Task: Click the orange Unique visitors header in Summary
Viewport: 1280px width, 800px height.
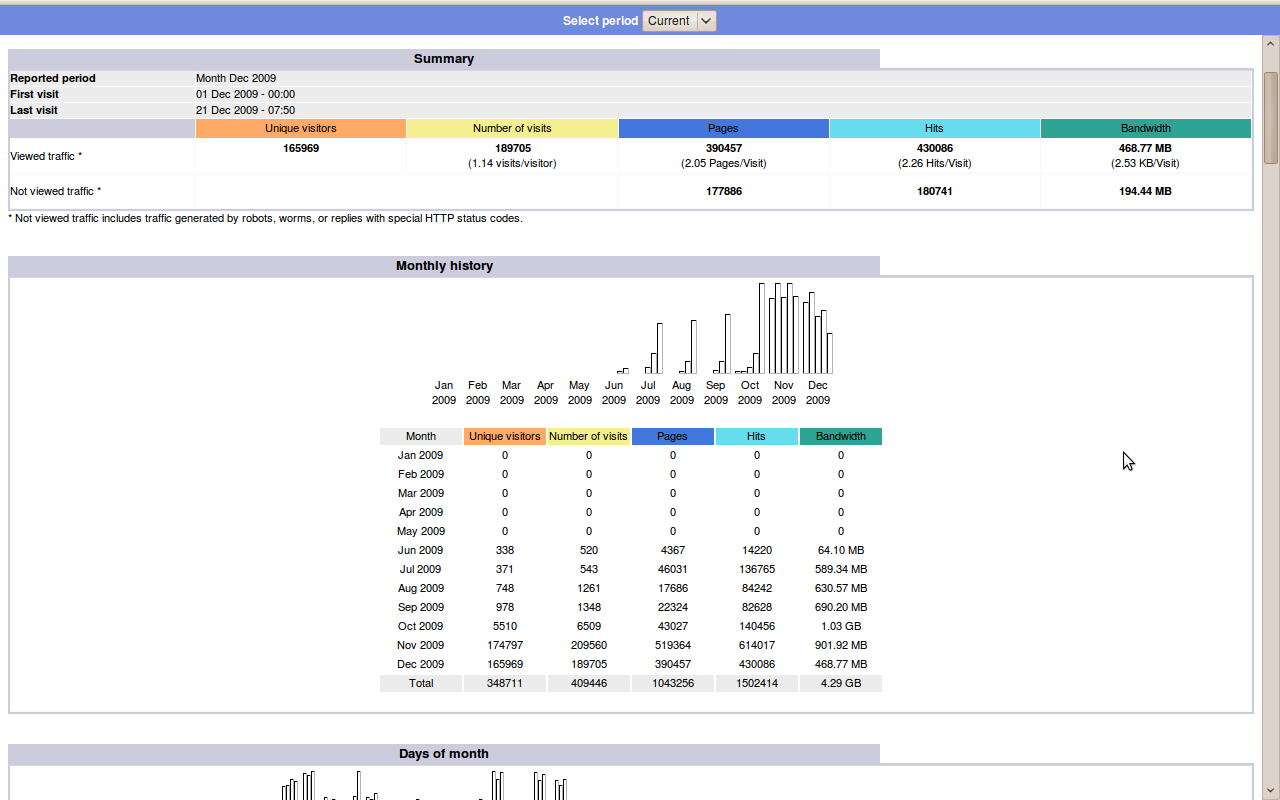Action: pos(300,128)
